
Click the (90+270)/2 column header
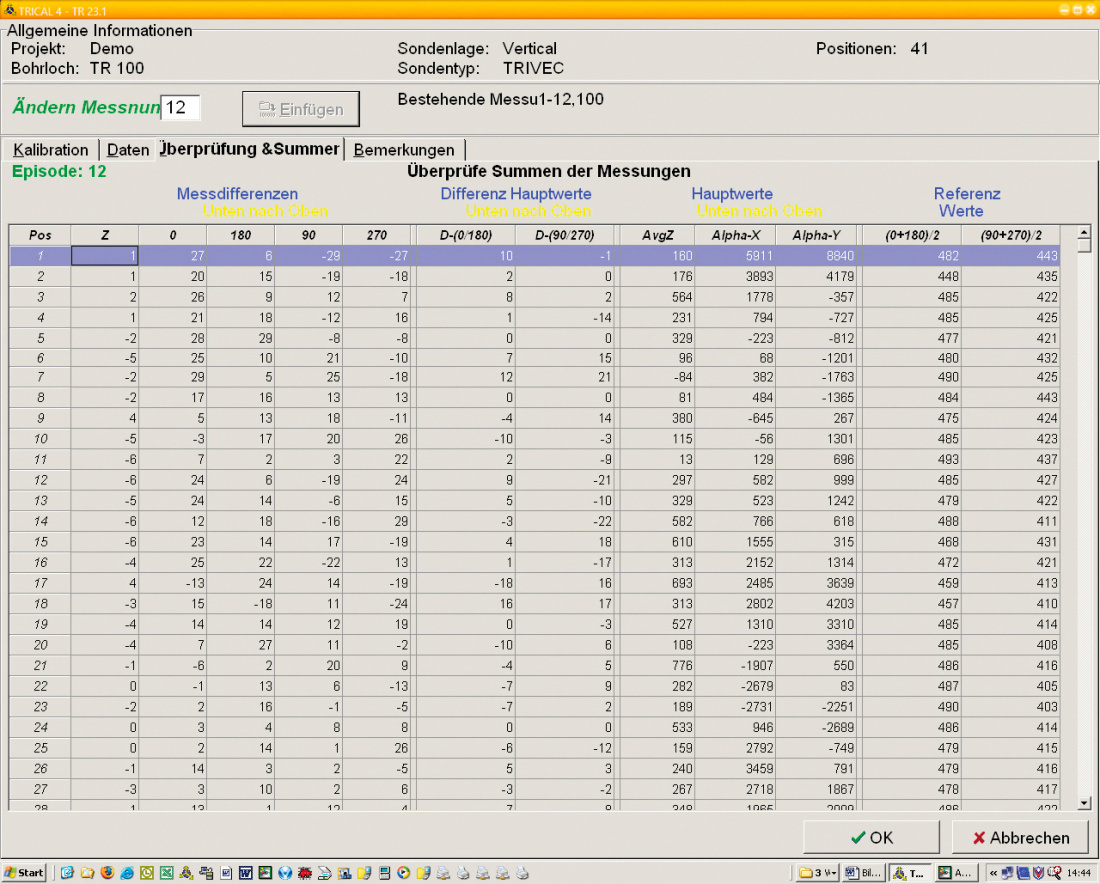[x=1011, y=235]
